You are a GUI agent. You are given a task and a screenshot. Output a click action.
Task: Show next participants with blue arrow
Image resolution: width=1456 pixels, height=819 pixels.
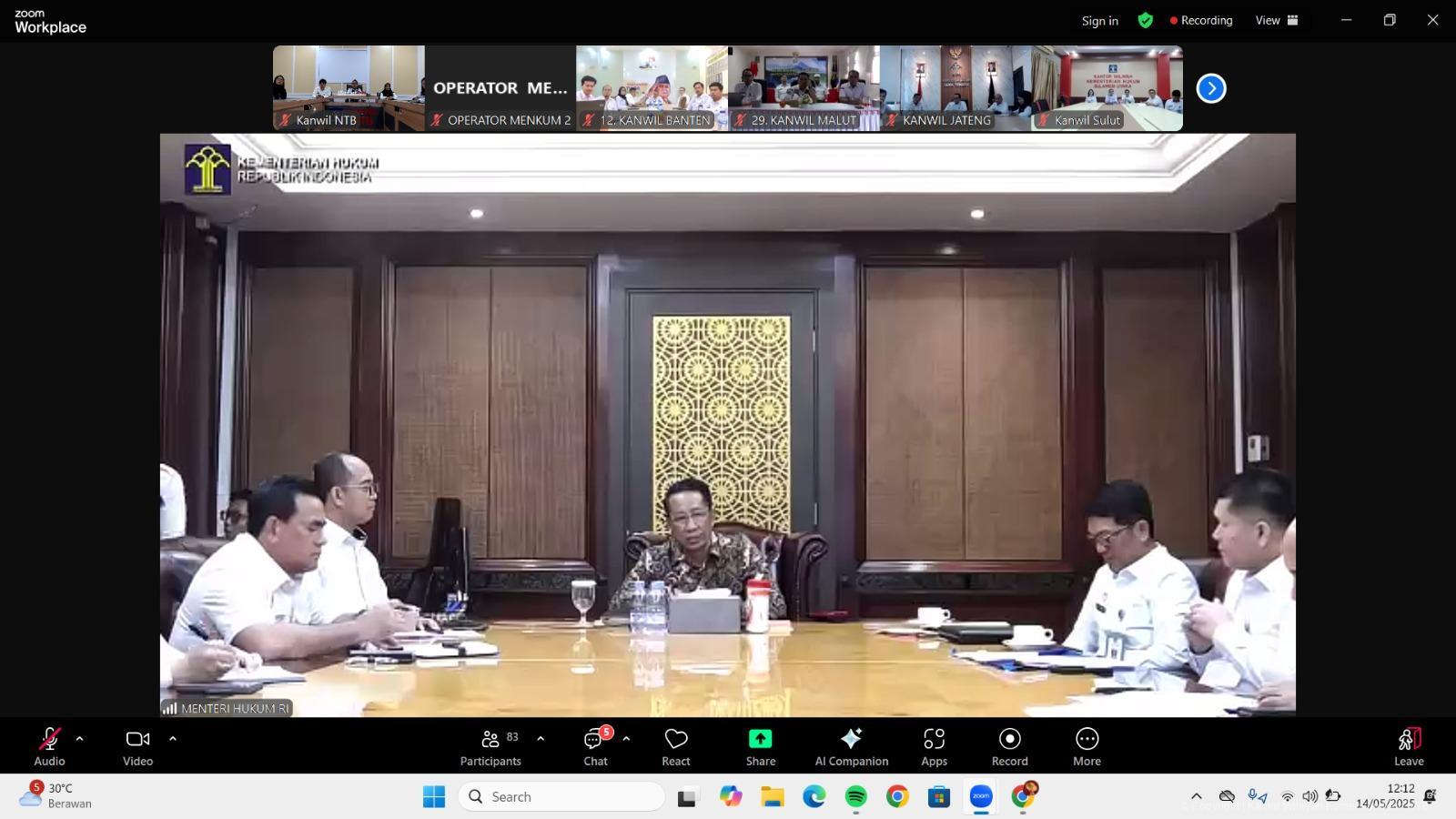[1210, 88]
